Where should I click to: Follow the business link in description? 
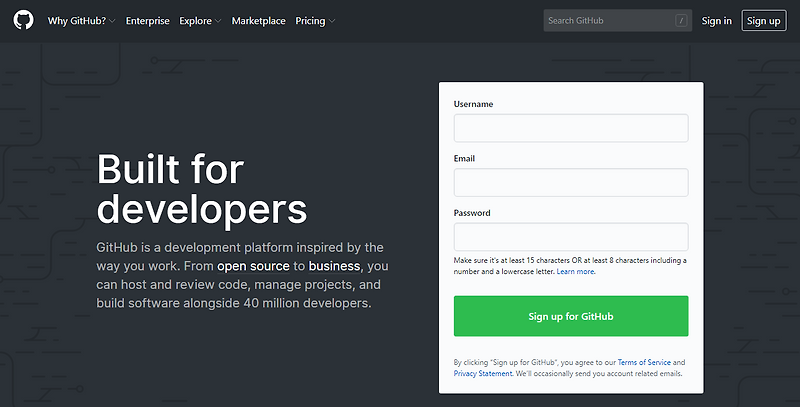click(334, 266)
